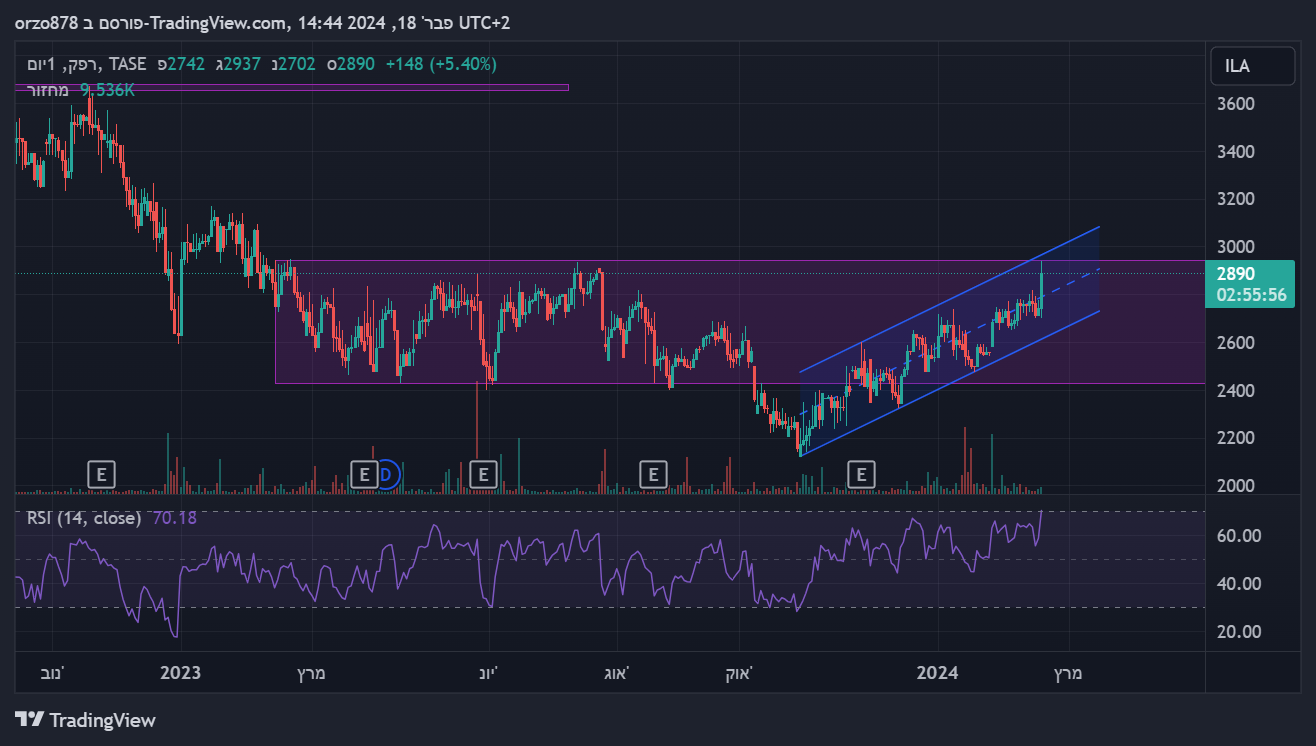The image size is (1316, 746).
Task: Click the RSI value 70.18 readout
Action: point(173,518)
